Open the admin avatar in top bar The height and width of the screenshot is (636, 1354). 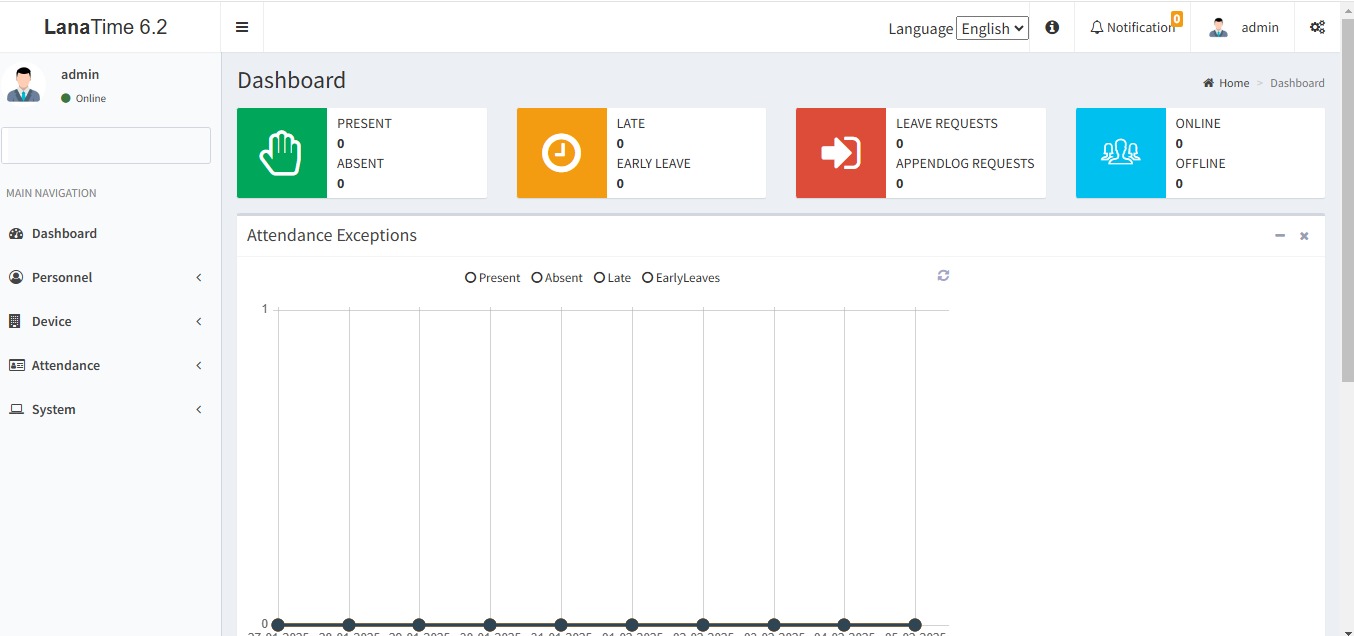[1218, 27]
